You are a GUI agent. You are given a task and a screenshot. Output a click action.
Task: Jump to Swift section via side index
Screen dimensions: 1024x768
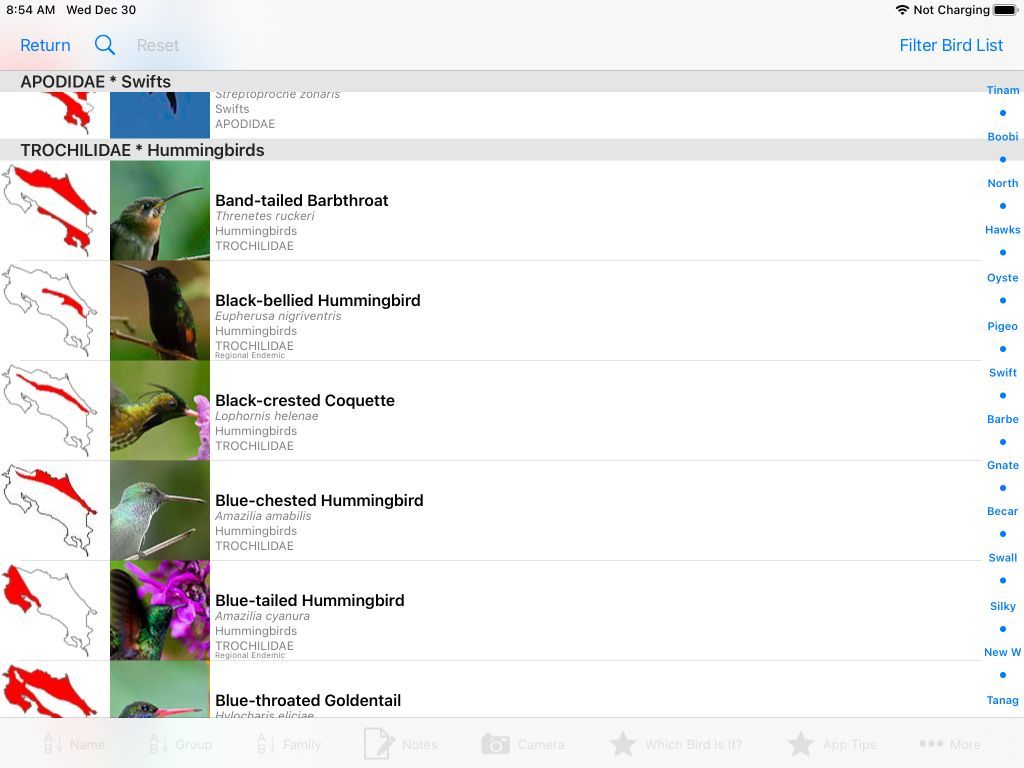(1002, 372)
